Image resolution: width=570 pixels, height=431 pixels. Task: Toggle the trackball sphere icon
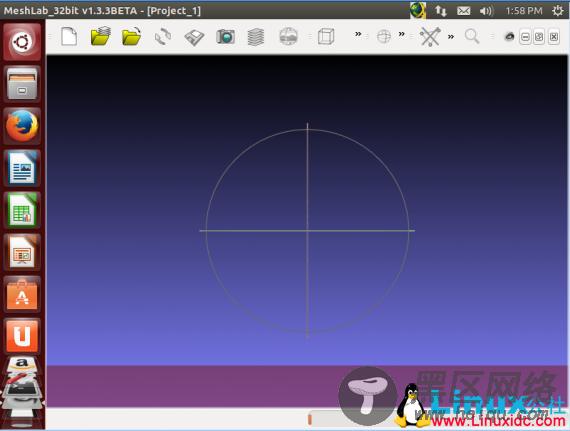[384, 36]
